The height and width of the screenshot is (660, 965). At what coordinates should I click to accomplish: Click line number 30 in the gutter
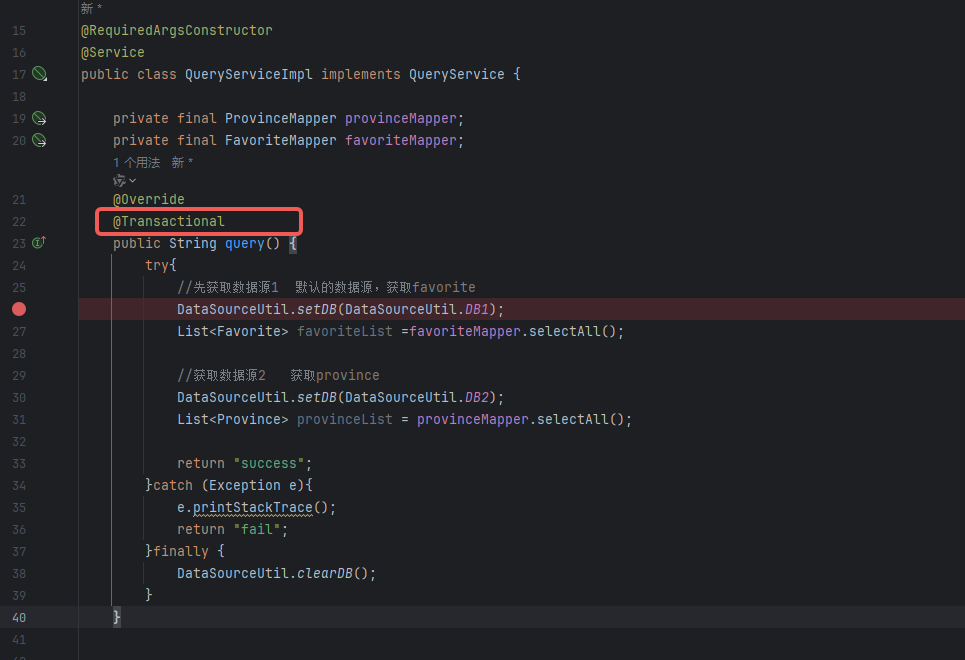pos(19,397)
